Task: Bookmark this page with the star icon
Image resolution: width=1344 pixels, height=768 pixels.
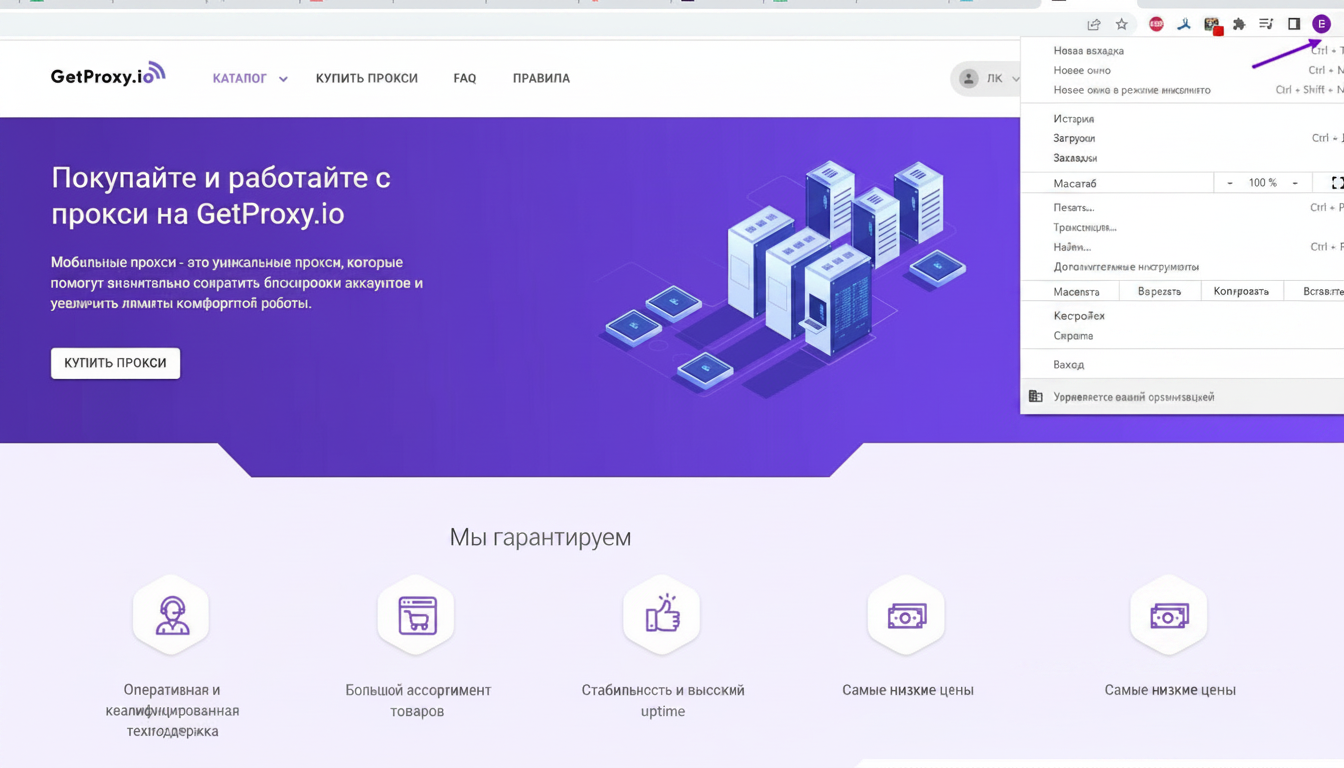Action: pos(1122,24)
